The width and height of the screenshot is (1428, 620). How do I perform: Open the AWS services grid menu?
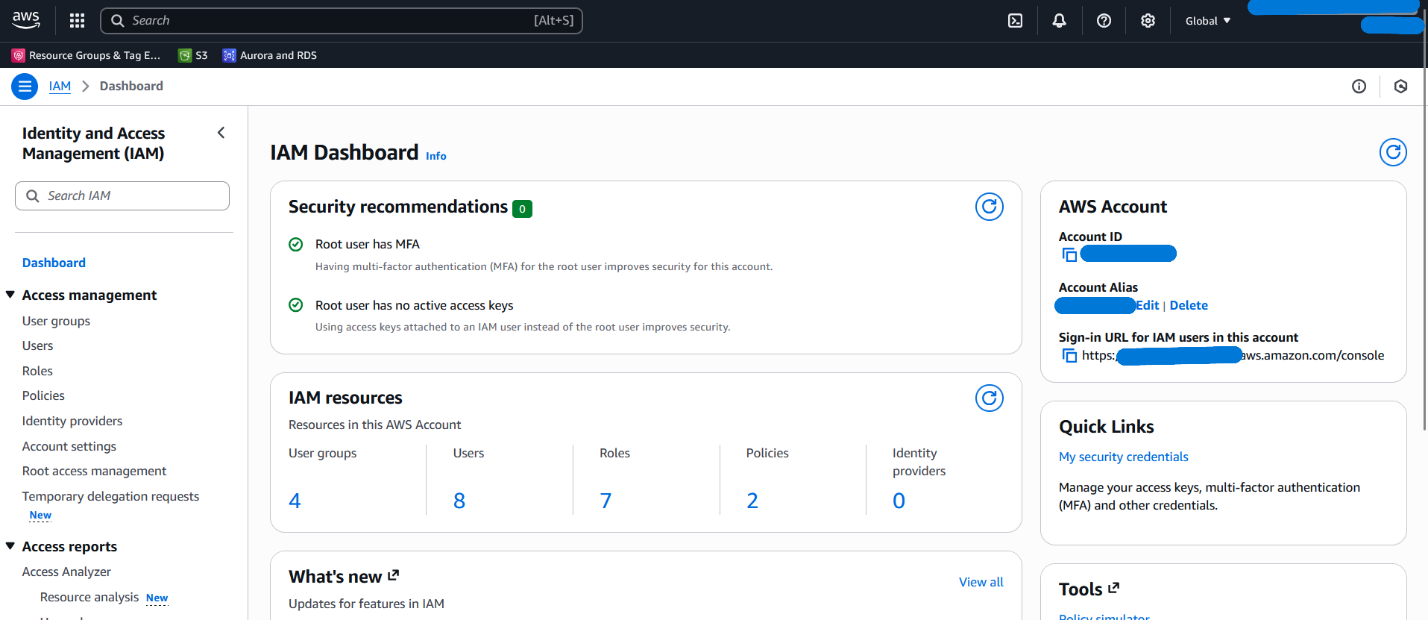77,21
